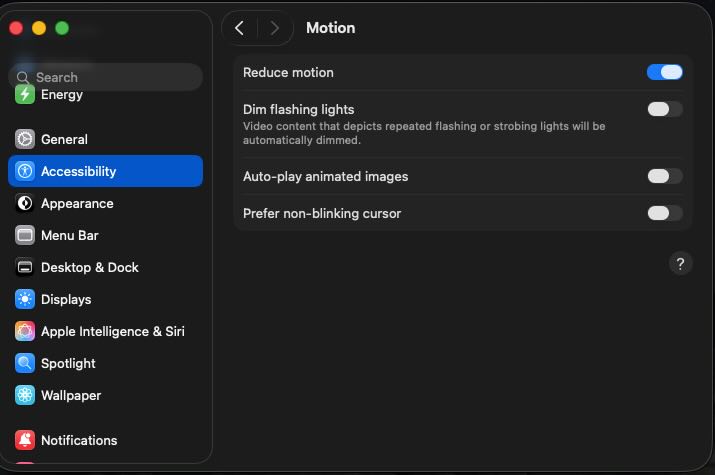The image size is (715, 475).
Task: Click the Prefer non-blinking cursor label
Action: [322, 213]
